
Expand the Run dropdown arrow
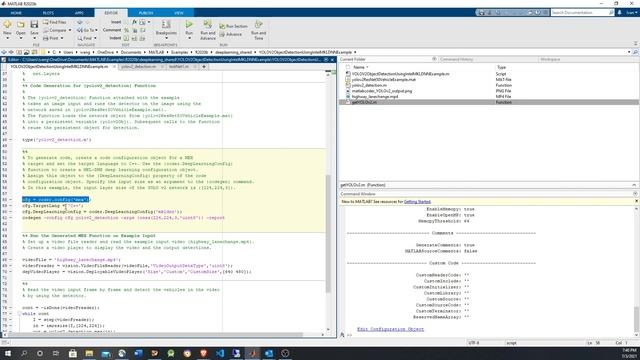pos(189,38)
